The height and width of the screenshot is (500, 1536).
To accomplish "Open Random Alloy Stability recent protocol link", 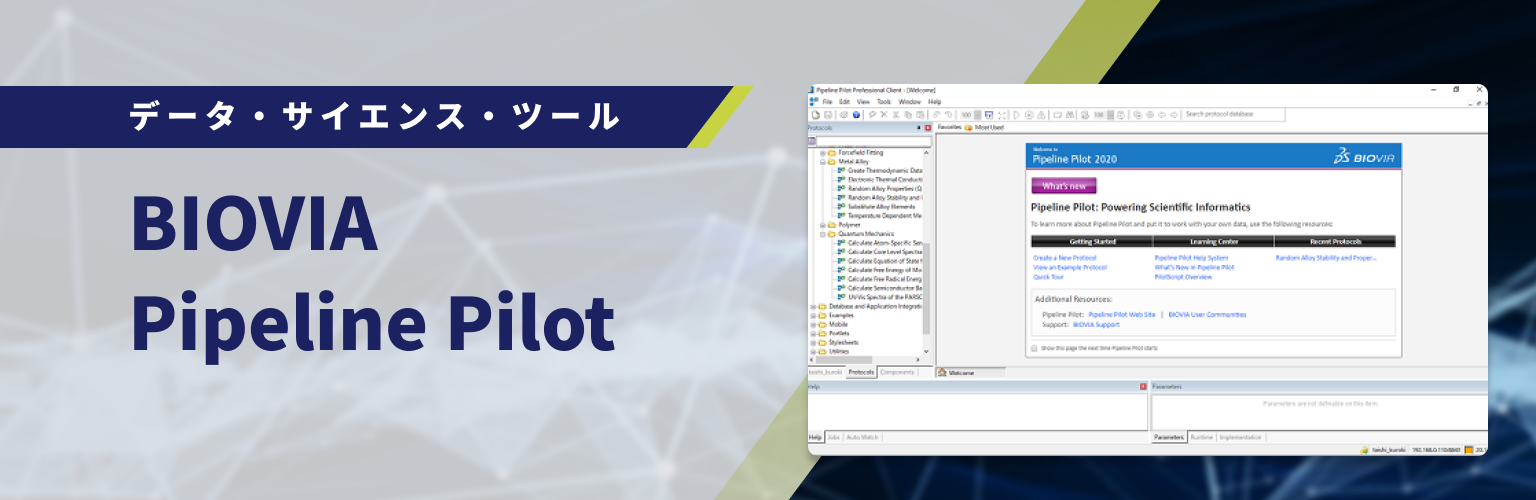I will (1326, 258).
